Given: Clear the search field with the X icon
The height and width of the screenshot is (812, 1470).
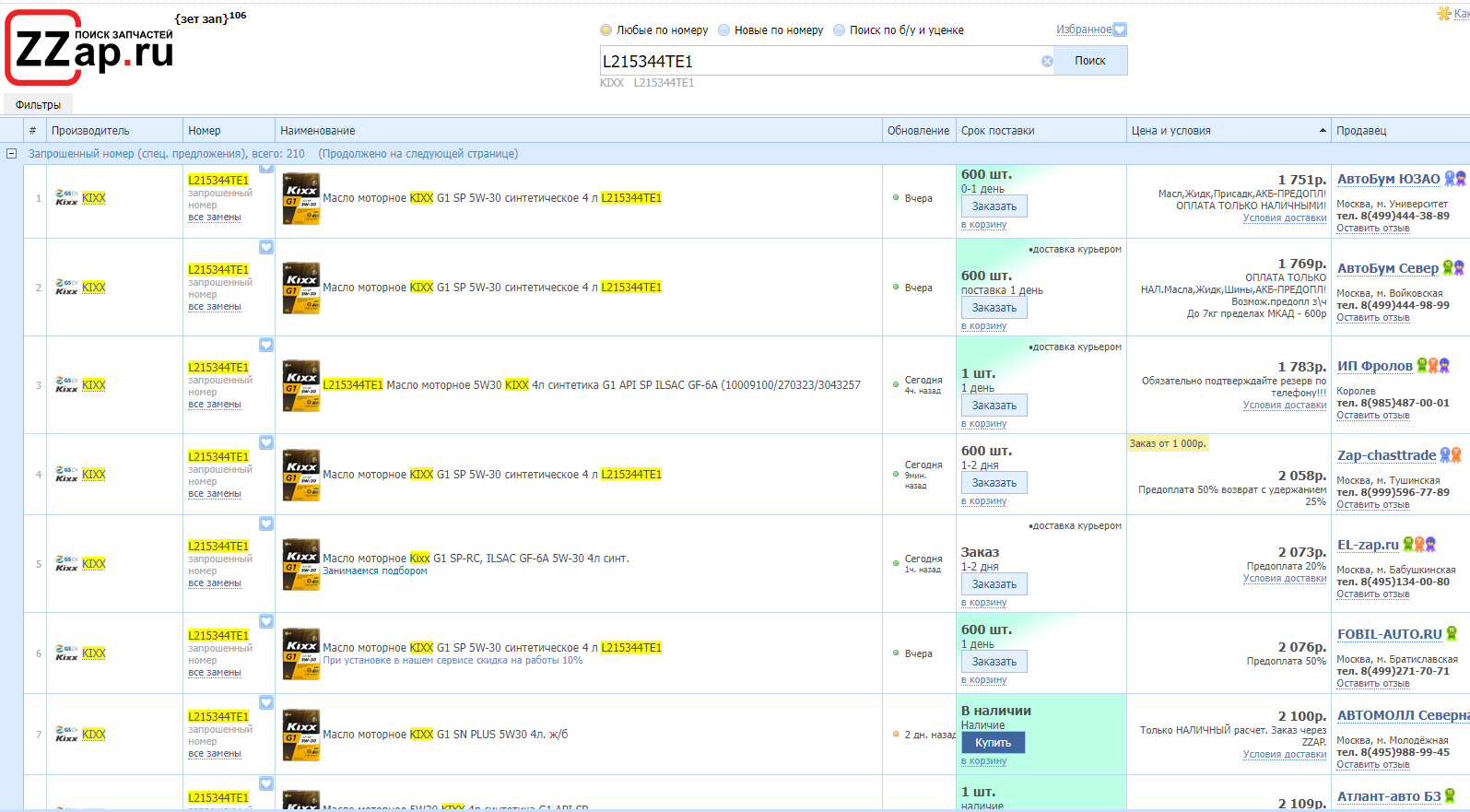Looking at the screenshot, I should click(x=1047, y=62).
